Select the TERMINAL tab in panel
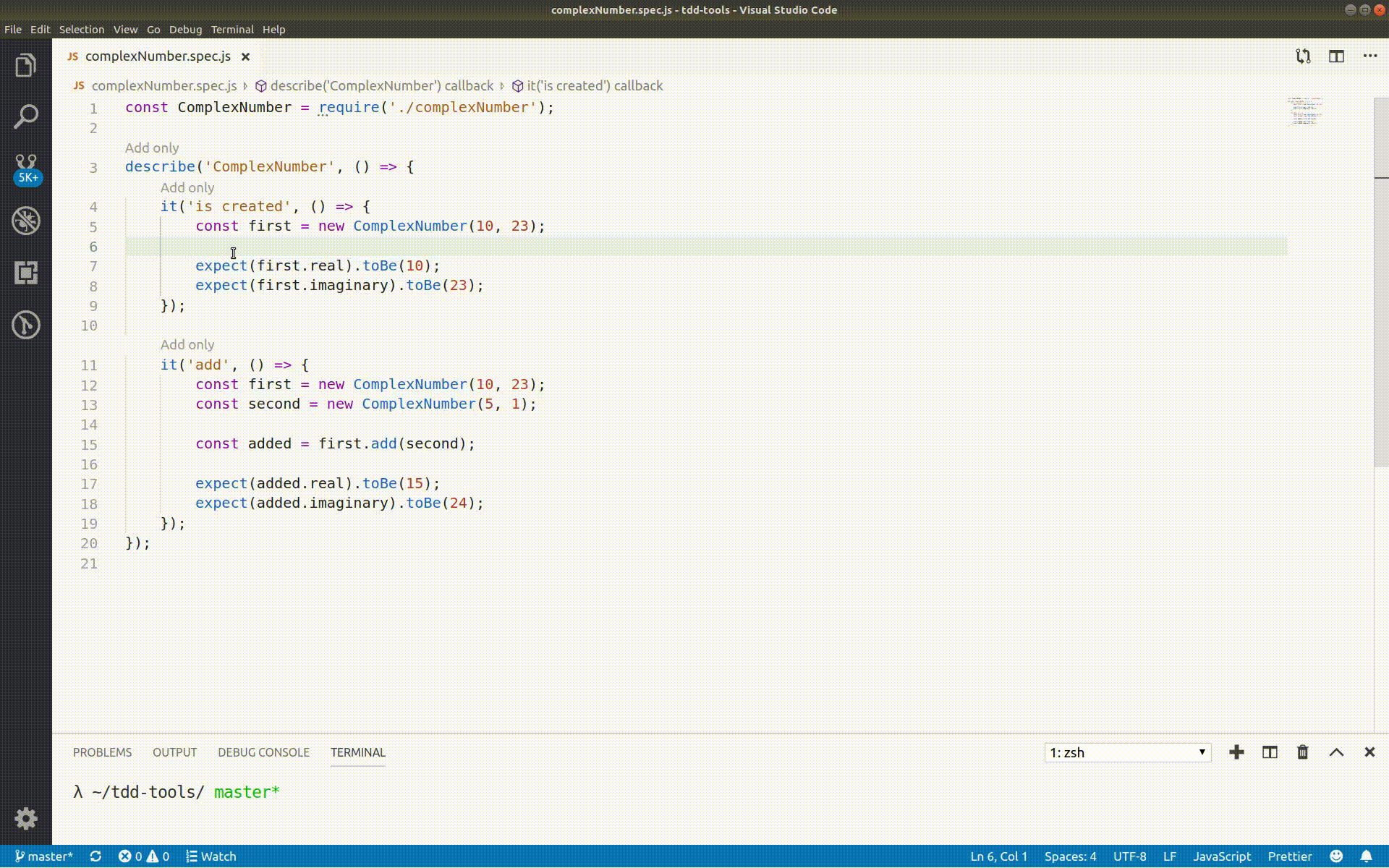The image size is (1389, 868). point(358,752)
